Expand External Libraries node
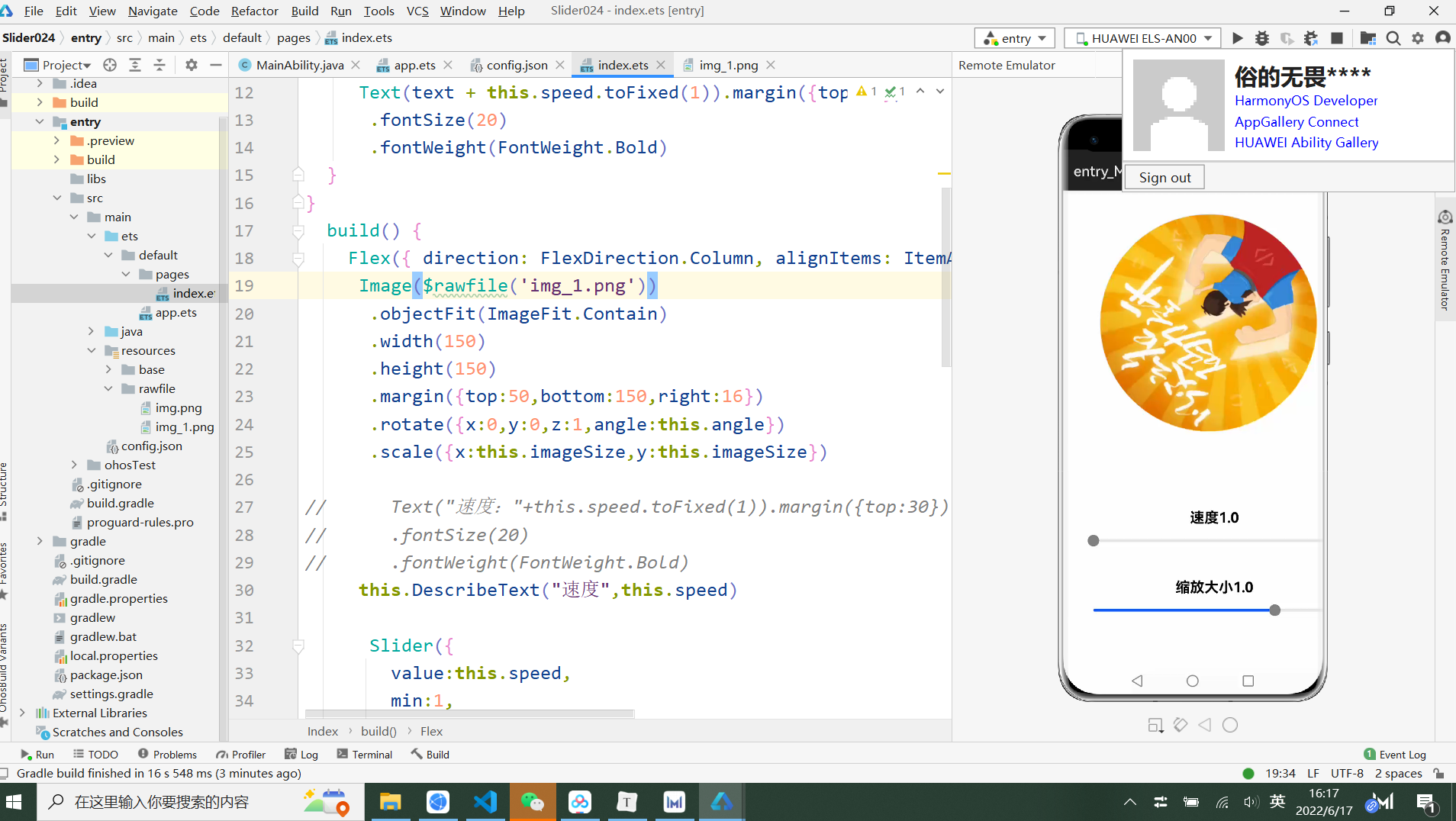Image resolution: width=1456 pixels, height=821 pixels. point(22,713)
